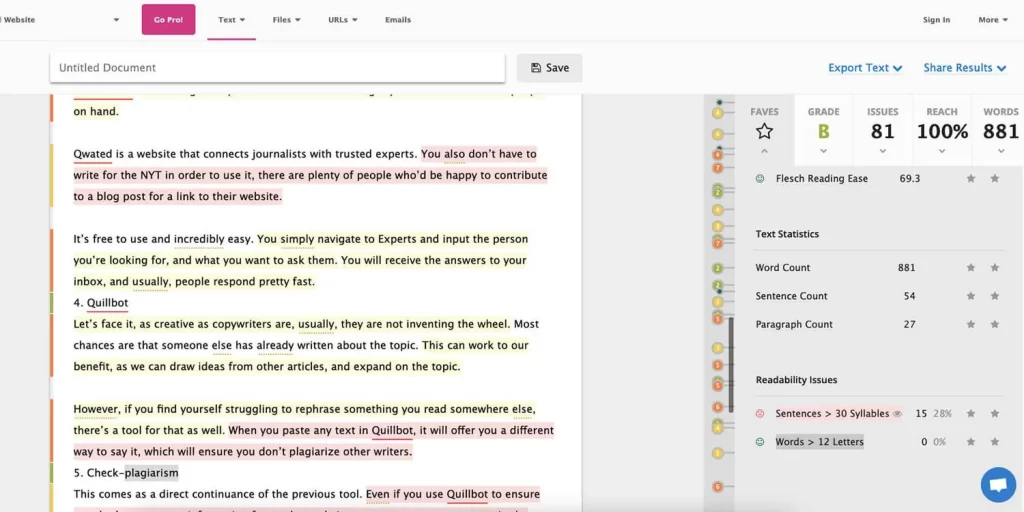Viewport: 1024px width, 512px height.
Task: Save the document
Action: [549, 68]
